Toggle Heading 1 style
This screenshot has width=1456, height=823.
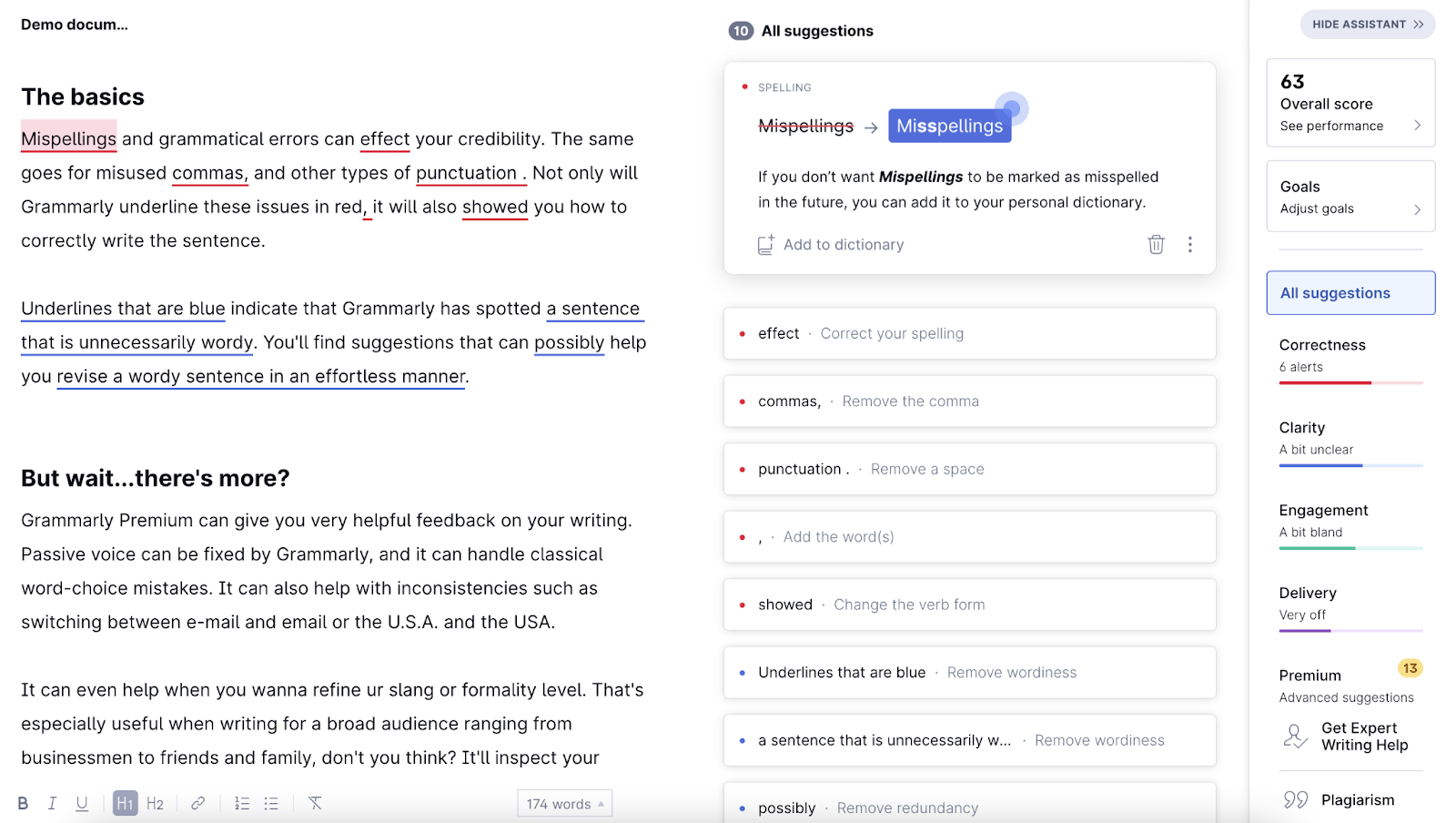[x=126, y=803]
